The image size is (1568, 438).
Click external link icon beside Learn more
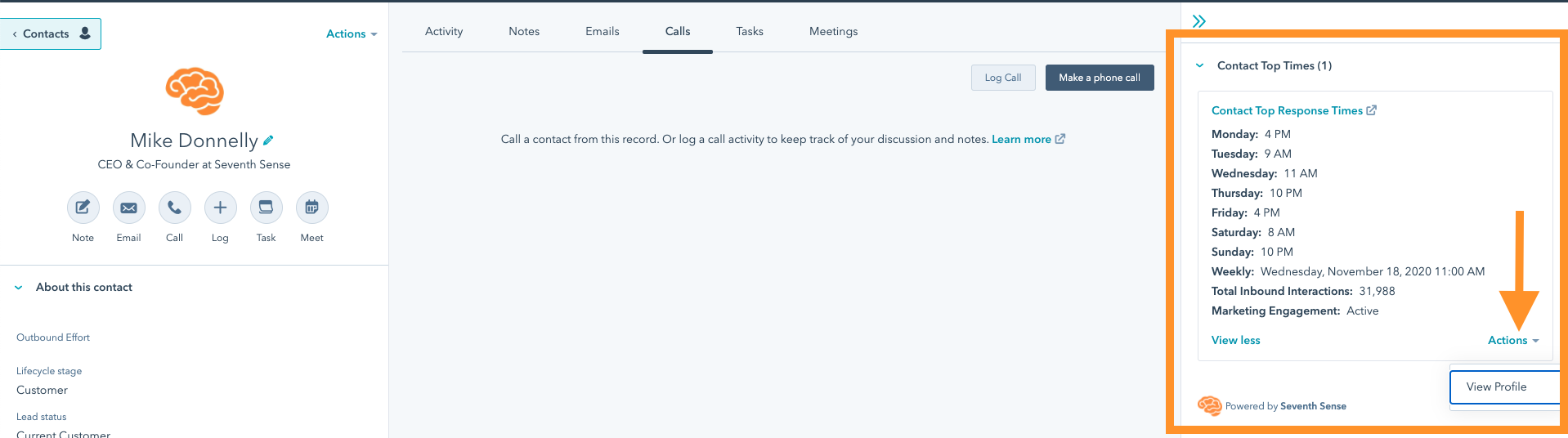1060,139
